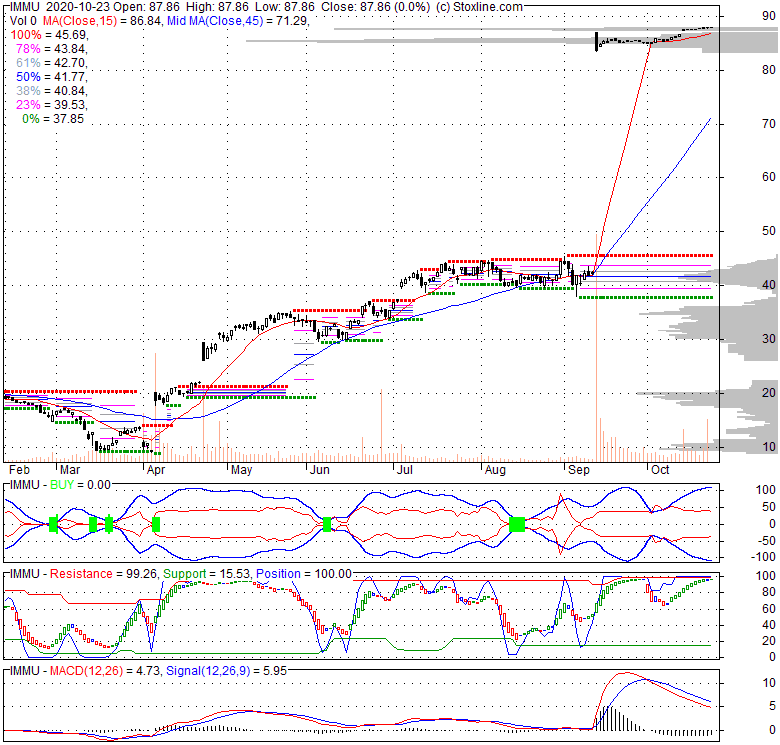Click the 'Resistance = 99.26' label
The width and height of the screenshot is (780, 745).
tap(104, 574)
